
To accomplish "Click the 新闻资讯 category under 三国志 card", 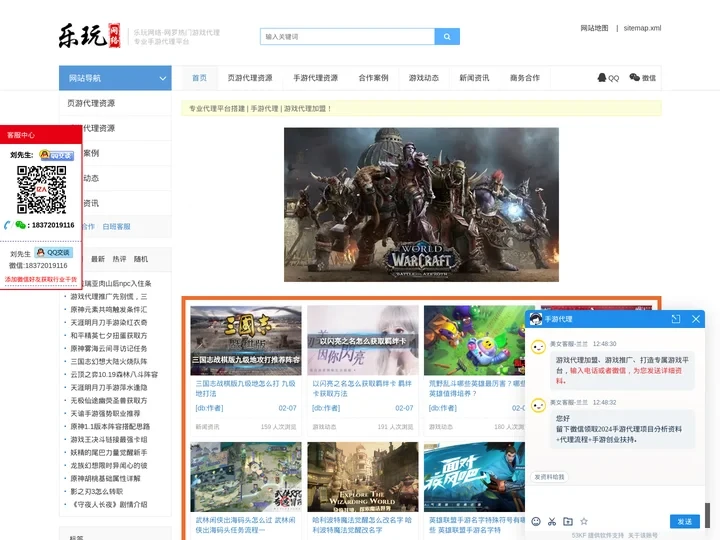I will [208, 427].
